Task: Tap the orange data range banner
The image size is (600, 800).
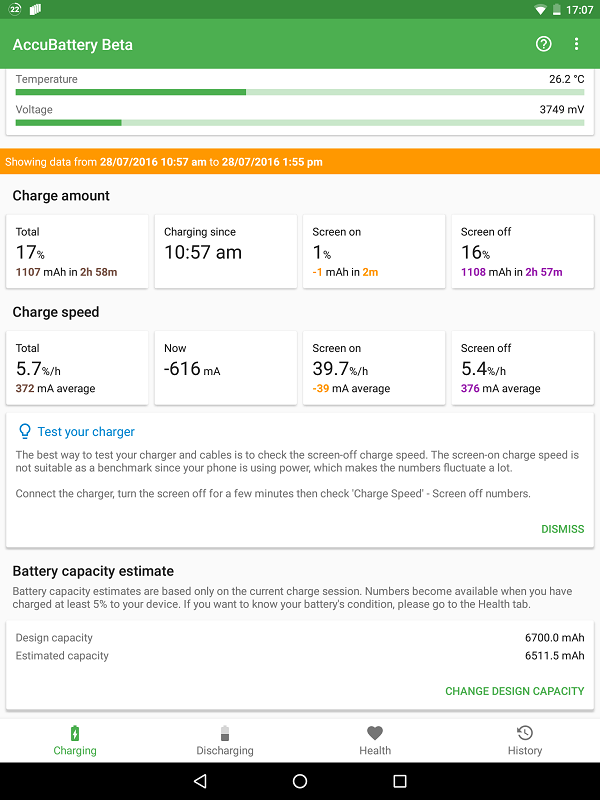Action: click(300, 162)
